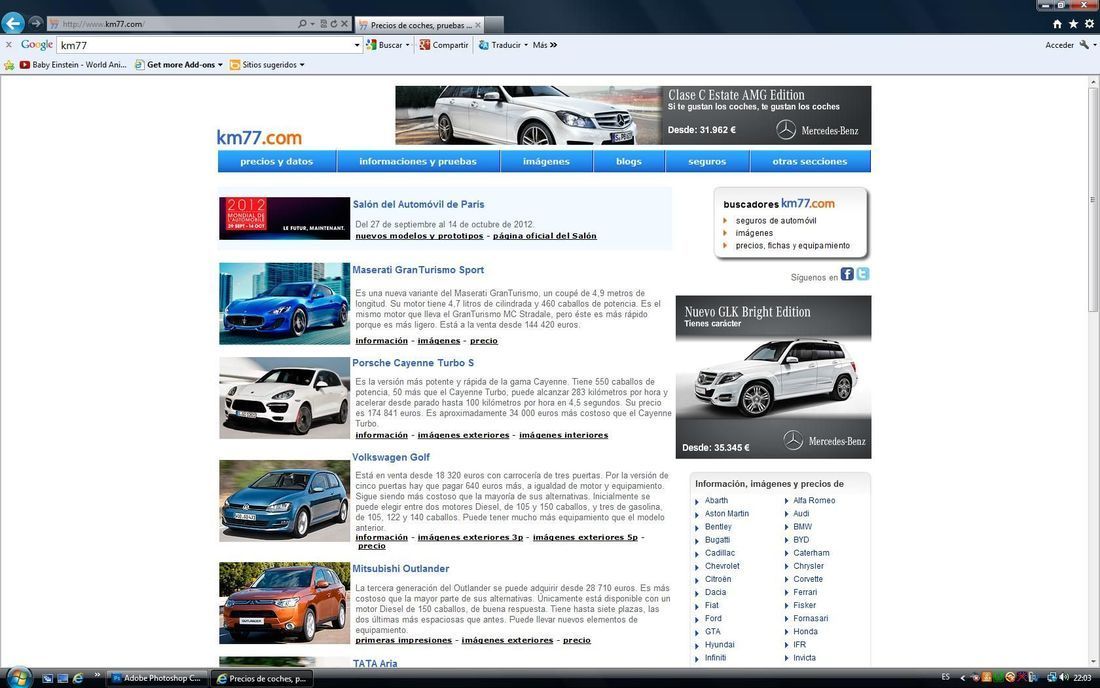Click 'página oficial del Salón' link
This screenshot has width=1100, height=688.
click(x=544, y=236)
